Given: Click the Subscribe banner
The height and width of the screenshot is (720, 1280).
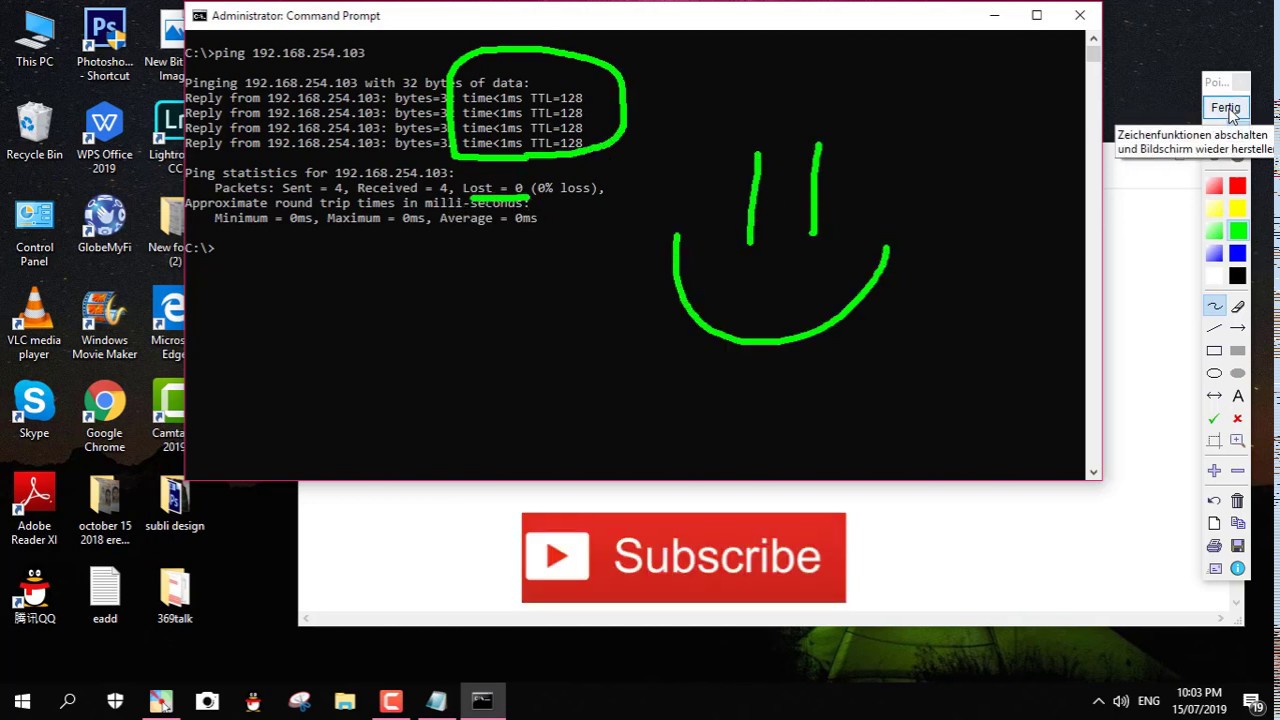Looking at the screenshot, I should click(683, 557).
